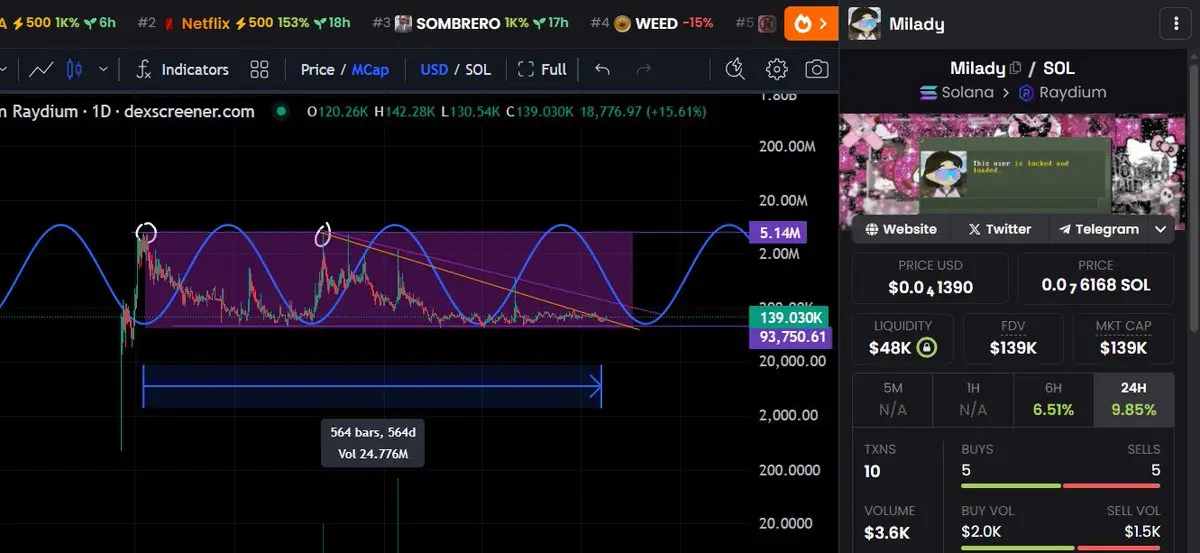Open the Indicators menu
The height and width of the screenshot is (553, 1200).
tap(183, 69)
